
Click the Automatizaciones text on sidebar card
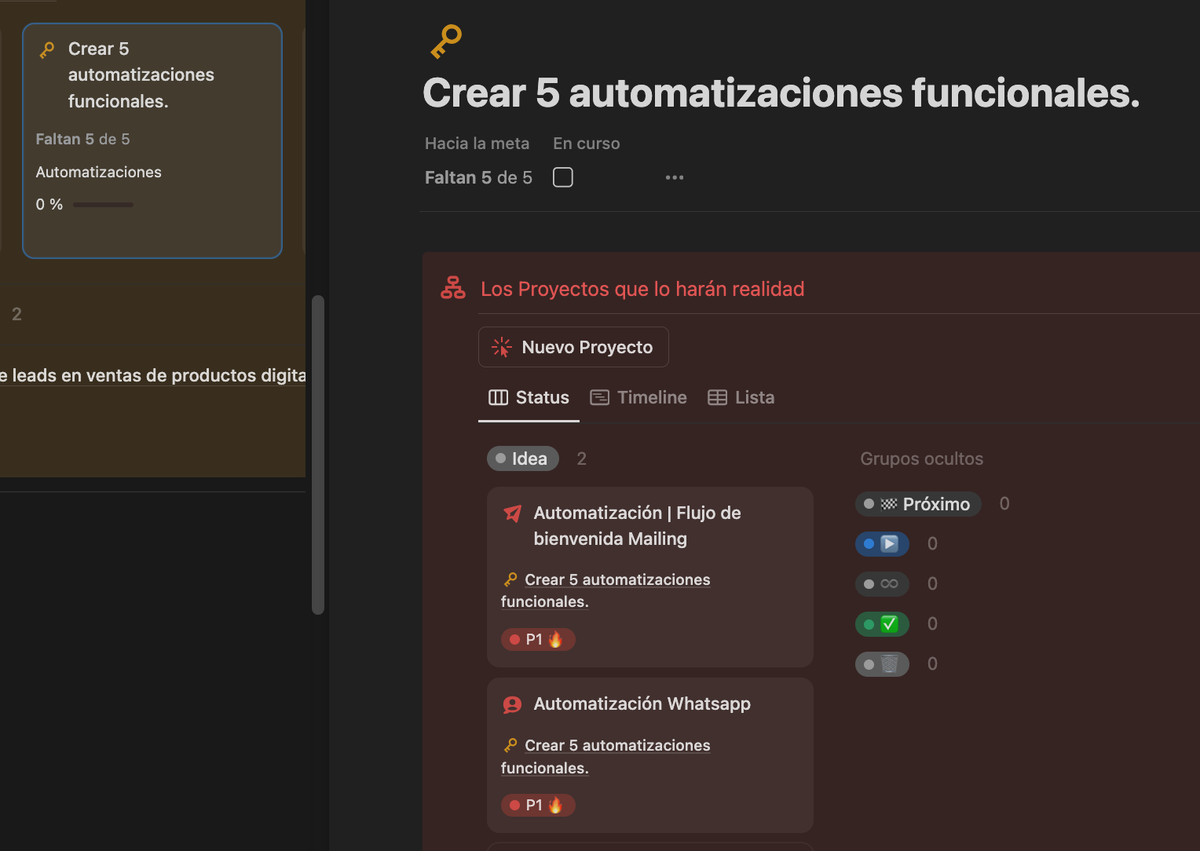(99, 173)
